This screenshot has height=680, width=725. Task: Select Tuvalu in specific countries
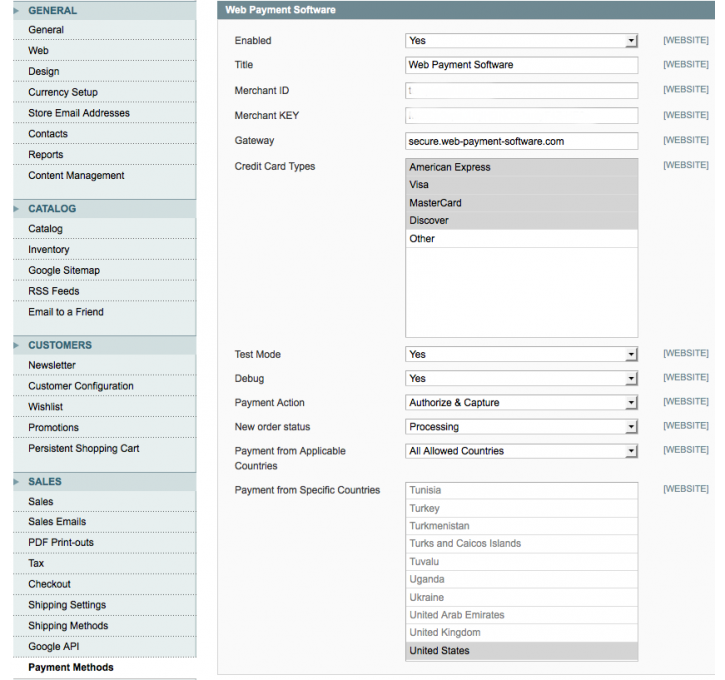(x=522, y=561)
